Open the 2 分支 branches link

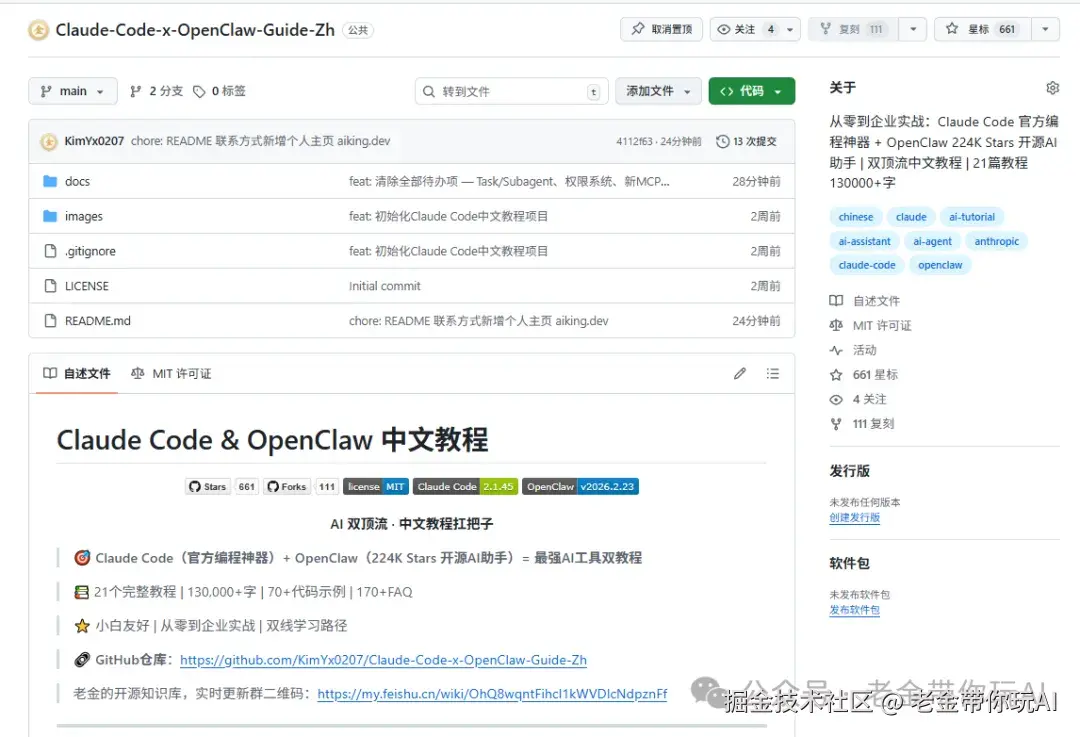tap(156, 91)
